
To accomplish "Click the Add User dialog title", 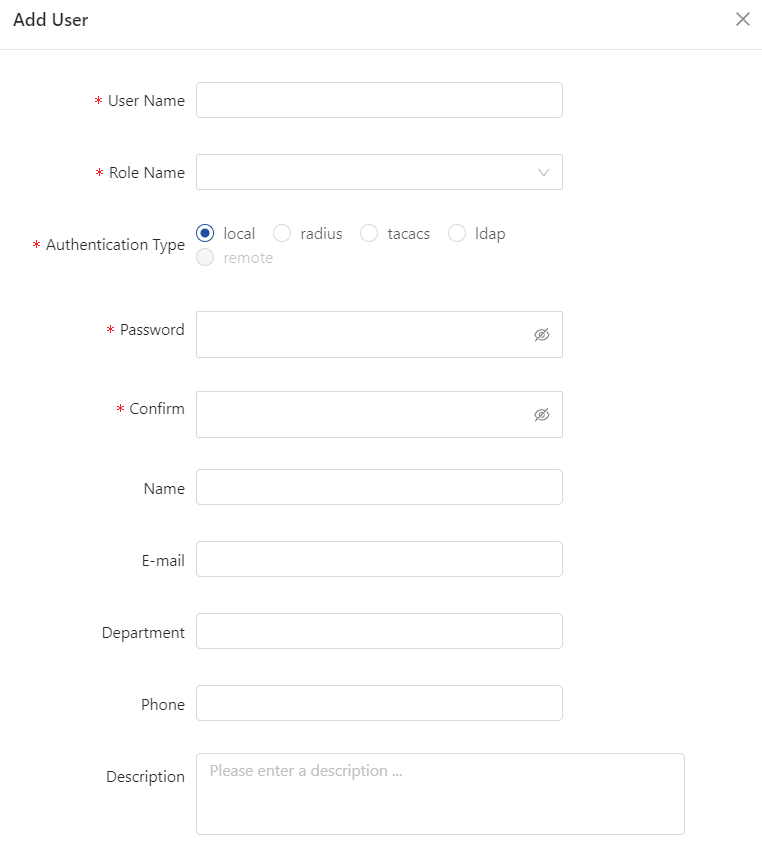I will 50,20.
